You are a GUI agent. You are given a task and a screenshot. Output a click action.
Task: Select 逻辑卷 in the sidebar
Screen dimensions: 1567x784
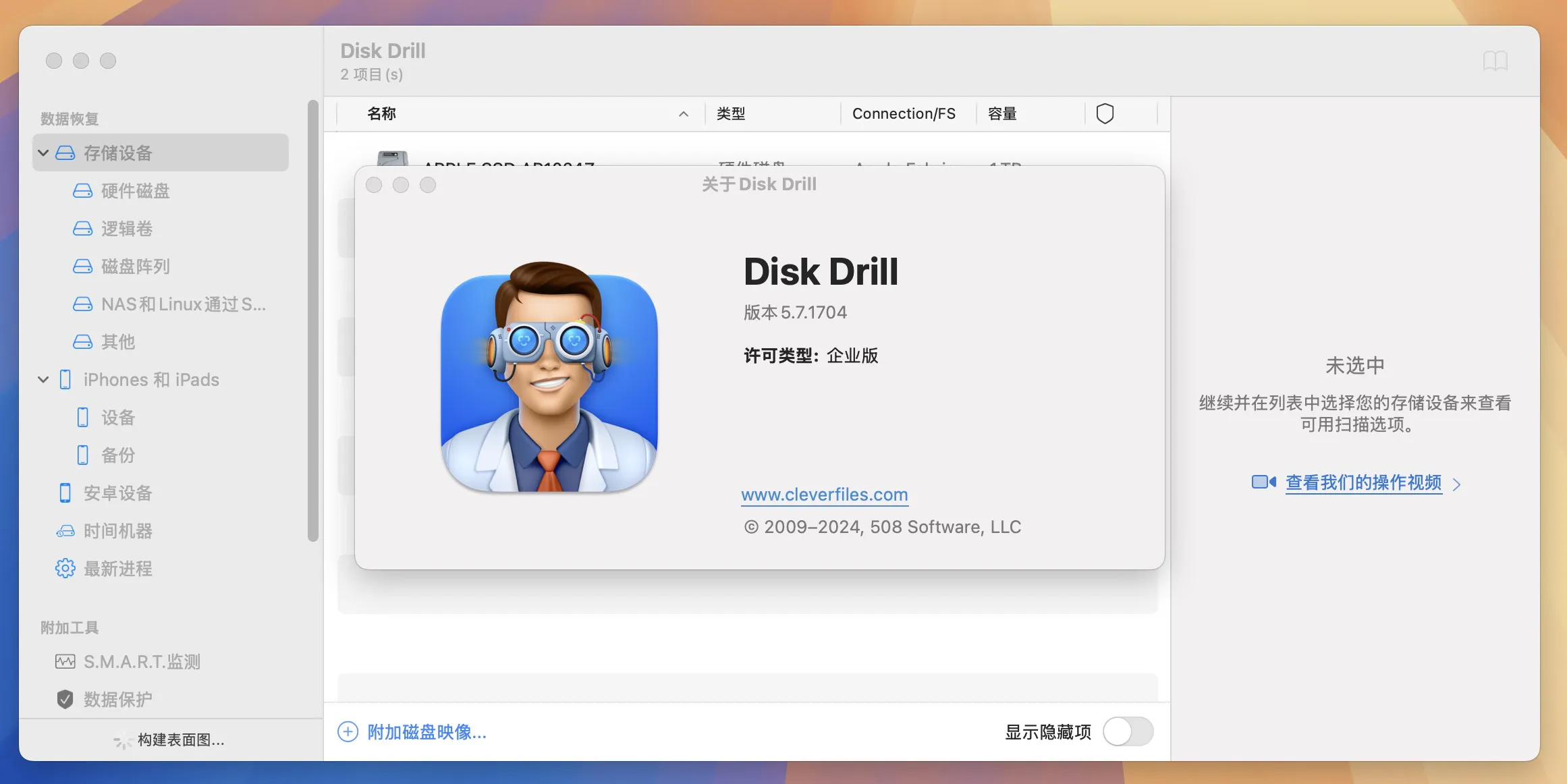127,229
